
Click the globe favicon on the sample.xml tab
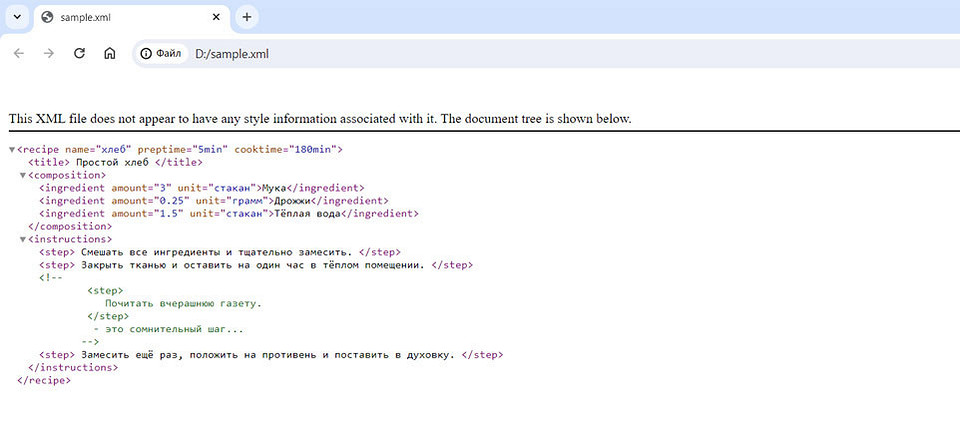pos(47,17)
